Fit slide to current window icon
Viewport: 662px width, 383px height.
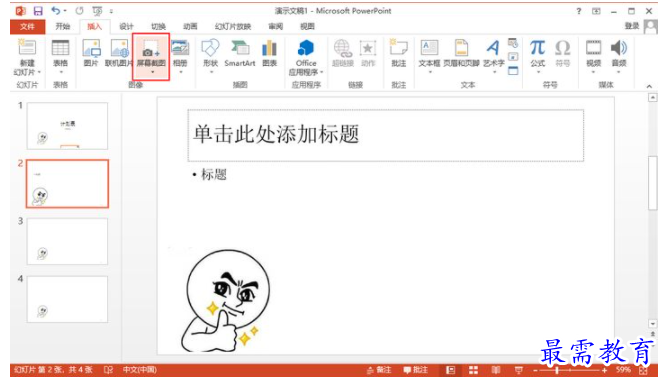click(643, 370)
